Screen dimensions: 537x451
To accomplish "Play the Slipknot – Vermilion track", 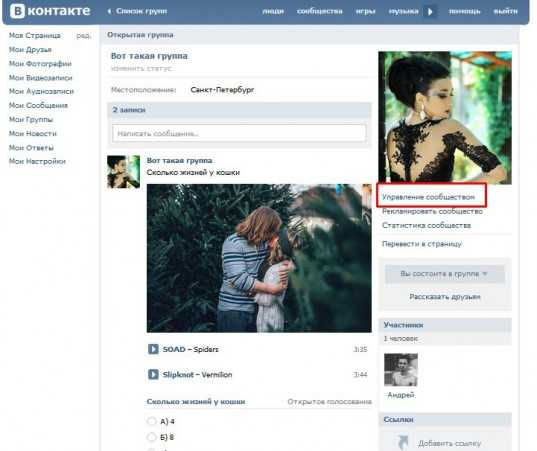I will coord(153,374).
